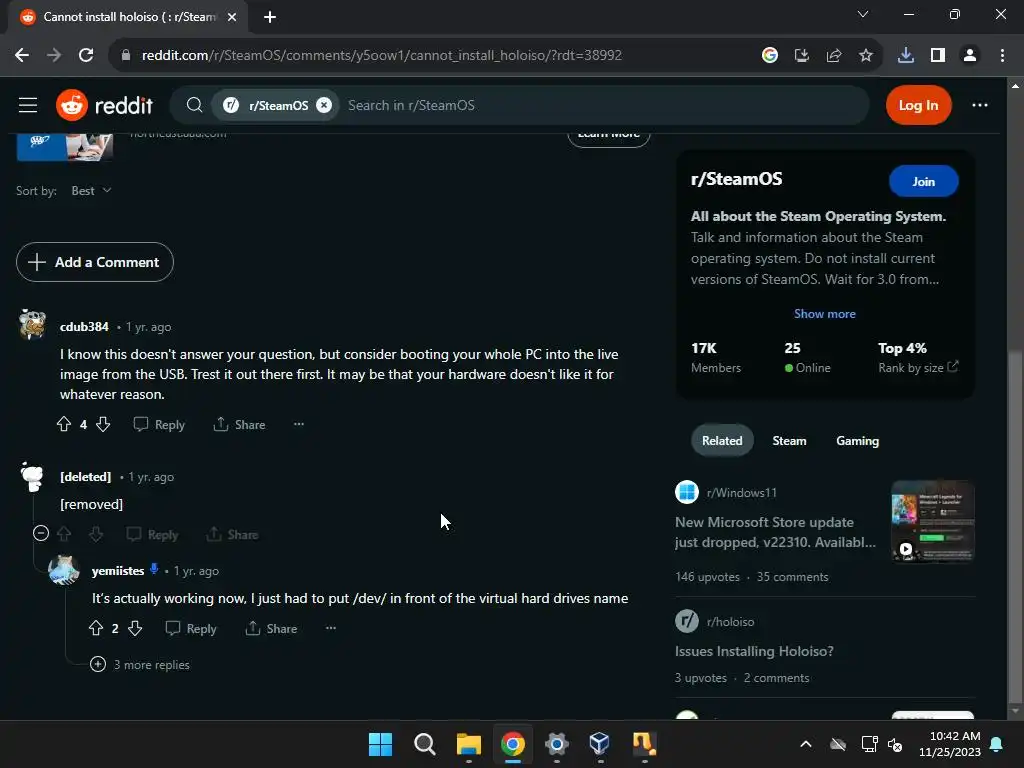The width and height of the screenshot is (1024, 768).
Task: Open more options on yemiistes' comment
Action: [330, 628]
